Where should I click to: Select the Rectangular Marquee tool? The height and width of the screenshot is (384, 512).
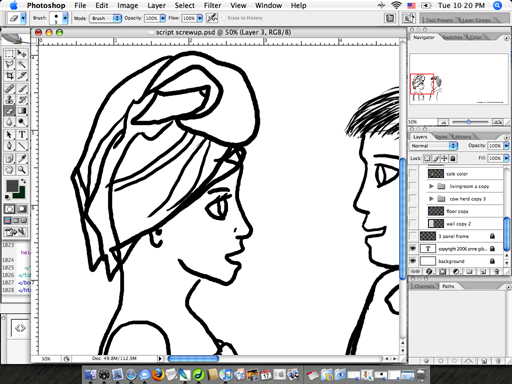tap(9, 54)
